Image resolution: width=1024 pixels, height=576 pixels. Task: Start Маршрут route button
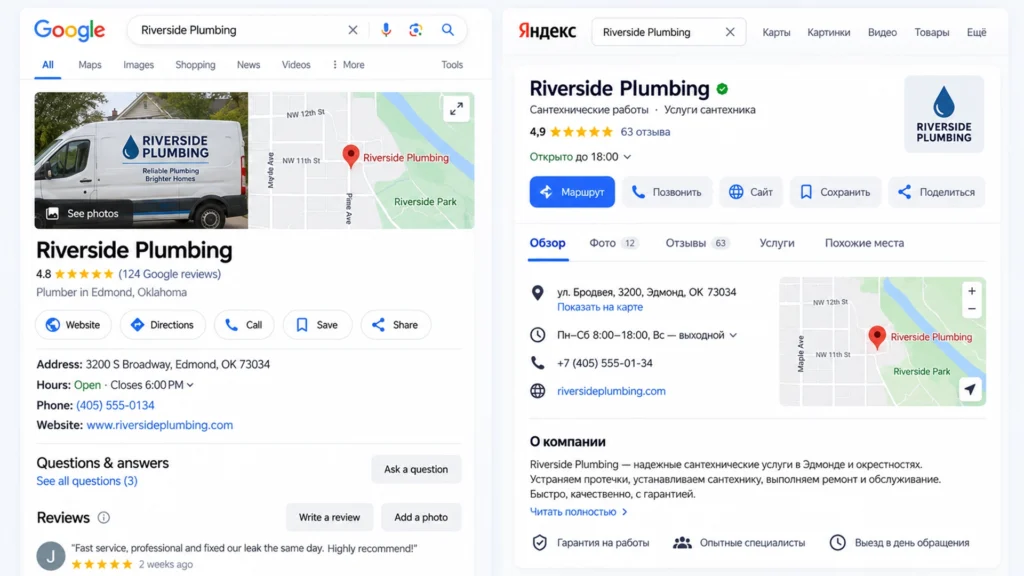(x=572, y=192)
